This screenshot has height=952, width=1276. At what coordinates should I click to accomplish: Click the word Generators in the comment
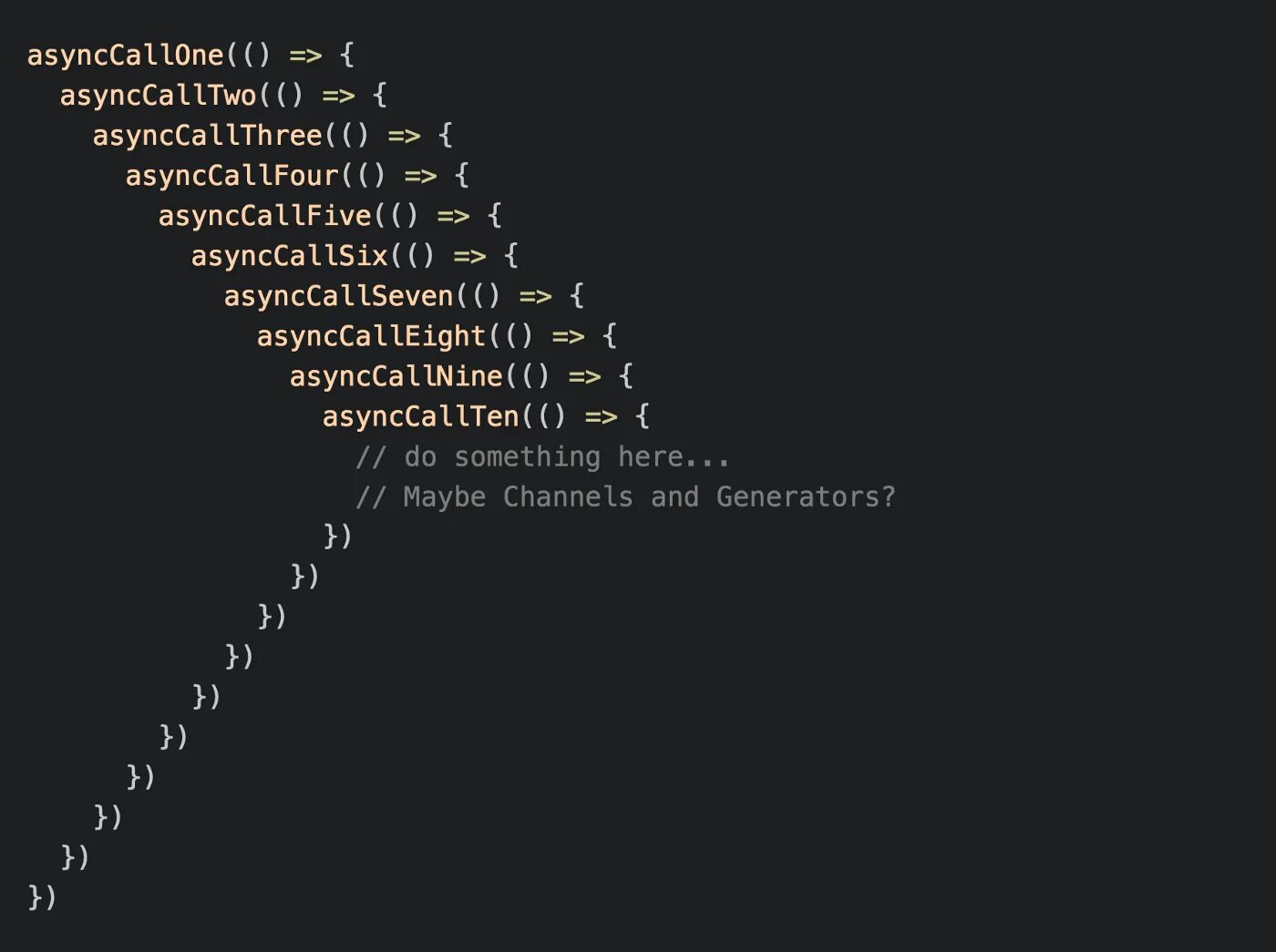(797, 496)
